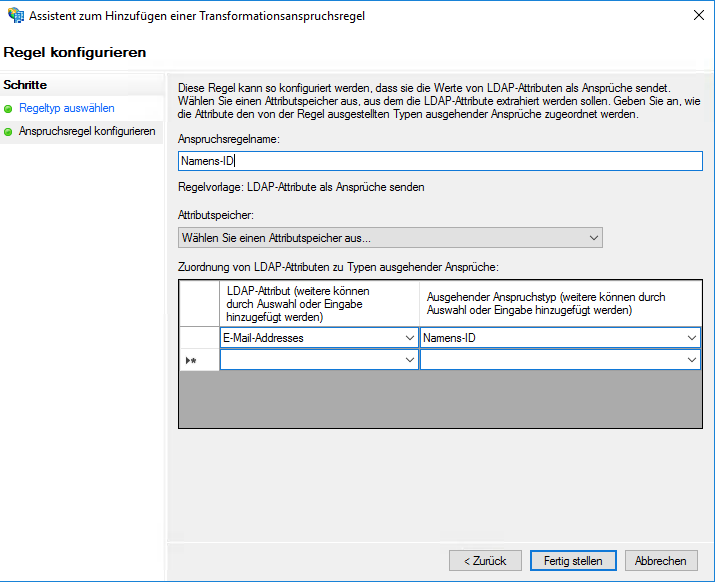Click the Anspruchsregelname text field
Viewport: 715px width, 582px height.
tap(440, 161)
